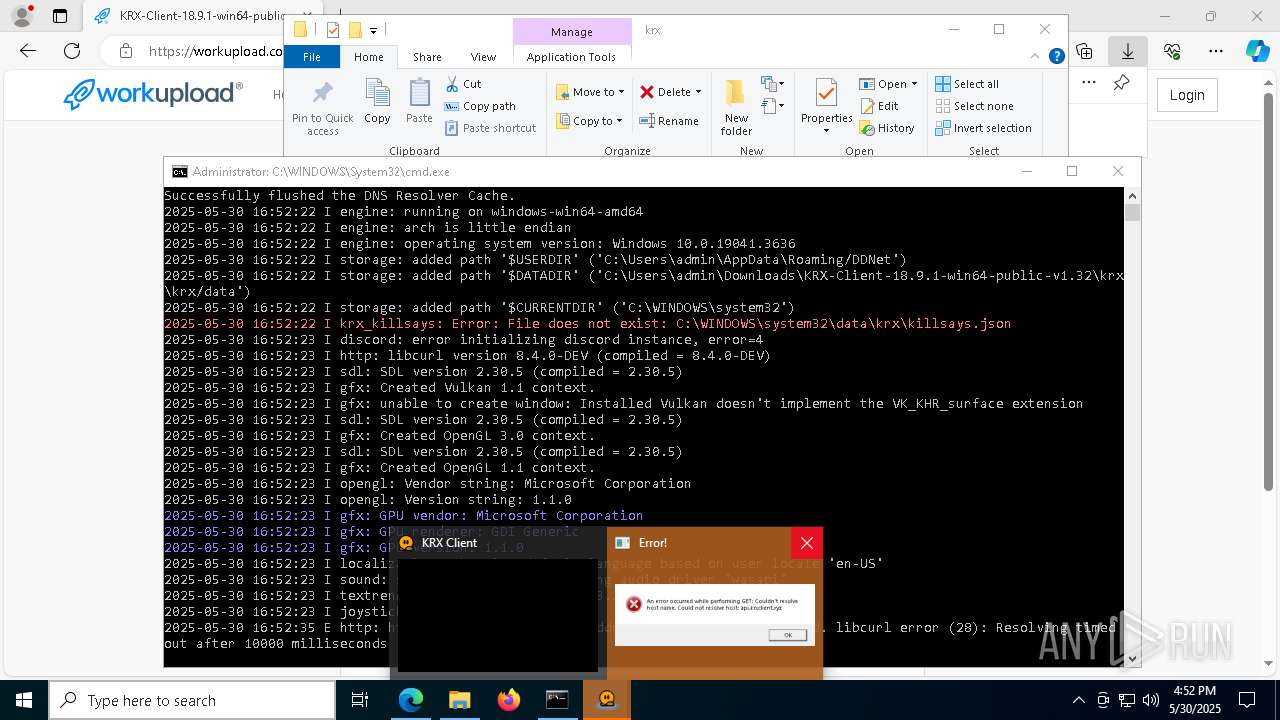Open downloads panel more options dots
Image resolution: width=1280 pixels, height=720 pixels.
pos(1089,83)
